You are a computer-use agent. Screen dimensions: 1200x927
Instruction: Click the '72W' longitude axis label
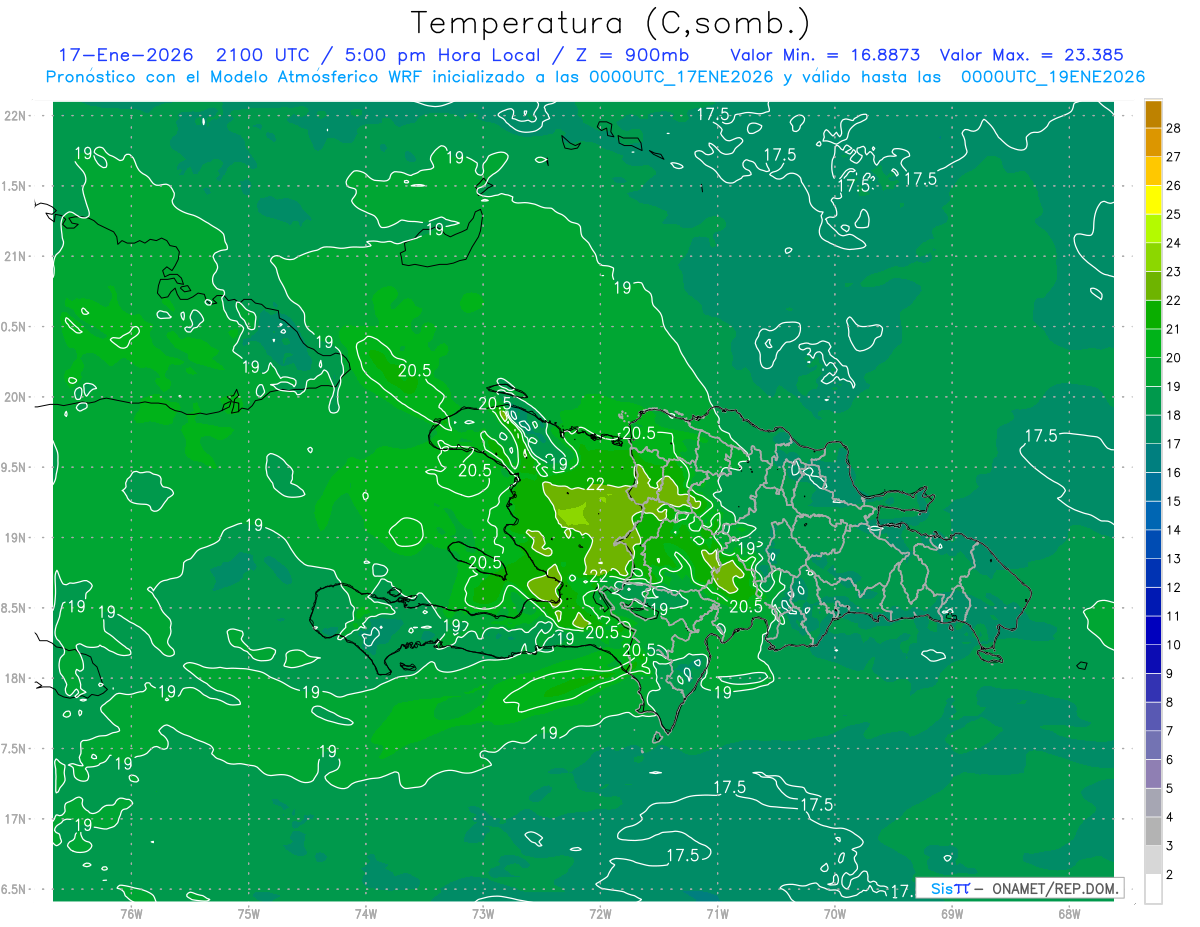pyautogui.click(x=600, y=913)
